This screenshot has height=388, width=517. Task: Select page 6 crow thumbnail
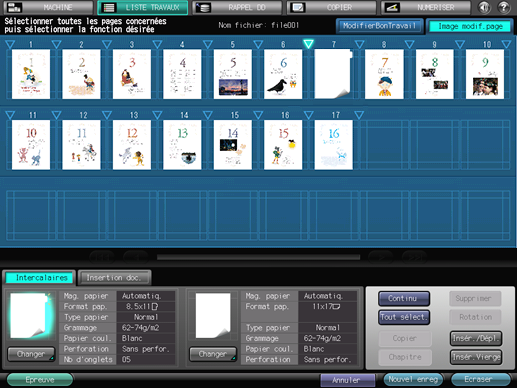pyautogui.click(x=283, y=74)
